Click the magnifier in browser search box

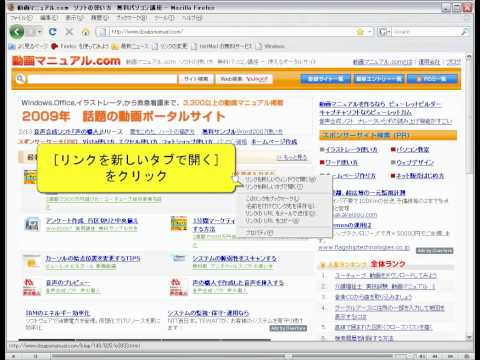pos(464,32)
